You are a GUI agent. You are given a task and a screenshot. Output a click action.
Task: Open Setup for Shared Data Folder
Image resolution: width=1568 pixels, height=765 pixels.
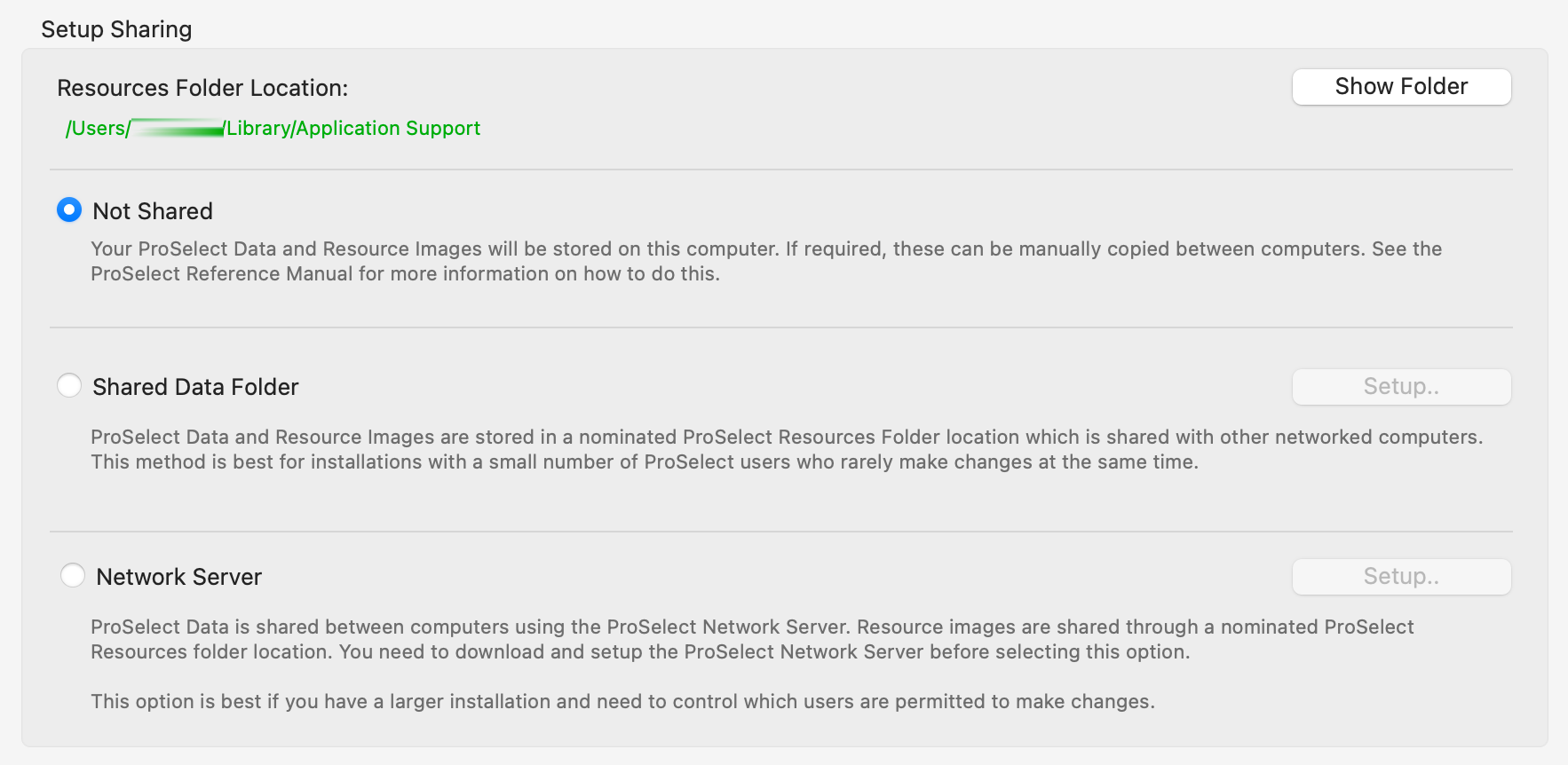(x=1401, y=387)
